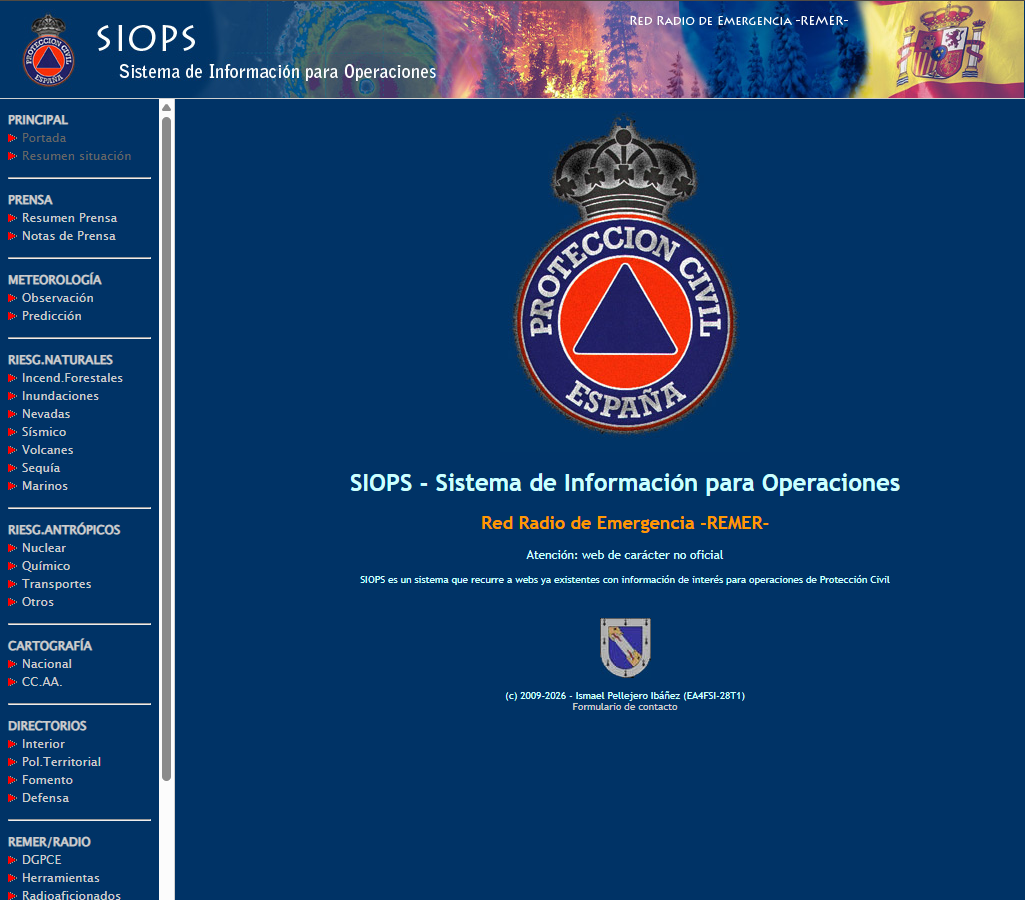The height and width of the screenshot is (900, 1025).
Task: Open the Formulario de contacto link
Action: coord(624,707)
